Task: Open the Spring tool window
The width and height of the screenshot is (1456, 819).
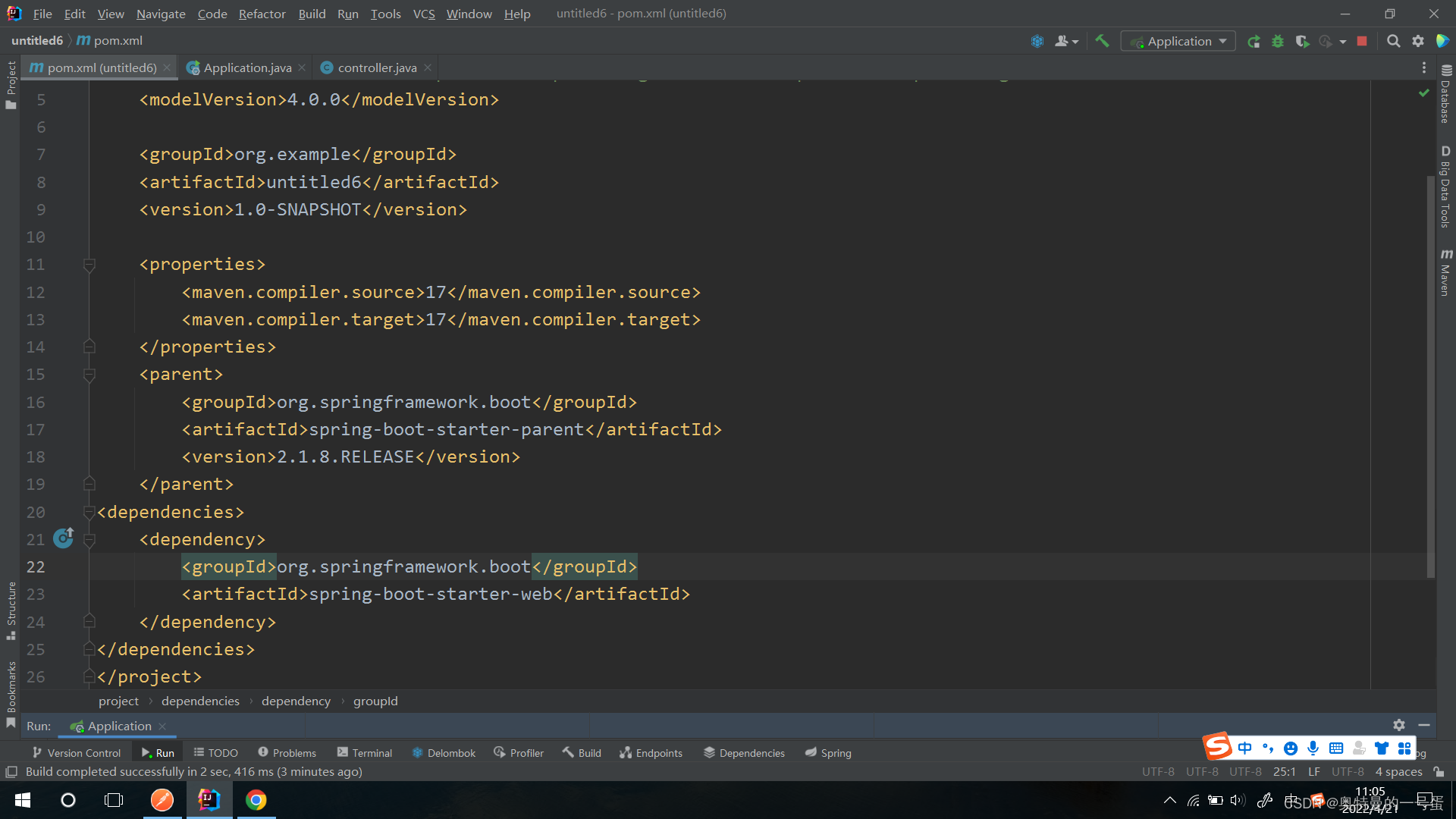Action: click(x=828, y=752)
